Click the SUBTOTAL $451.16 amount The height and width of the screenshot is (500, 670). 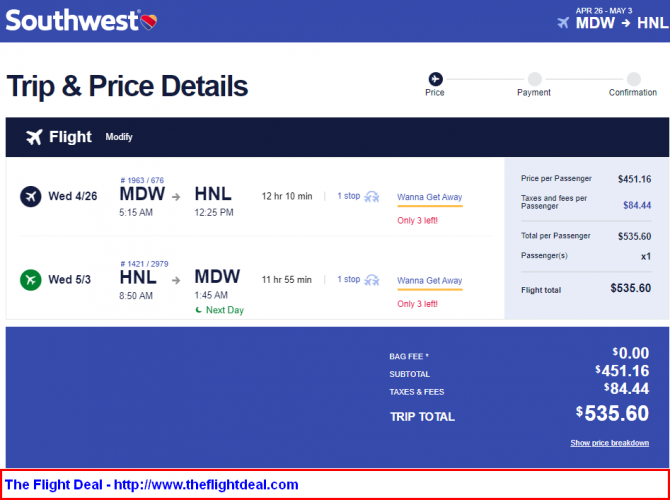[622, 371]
